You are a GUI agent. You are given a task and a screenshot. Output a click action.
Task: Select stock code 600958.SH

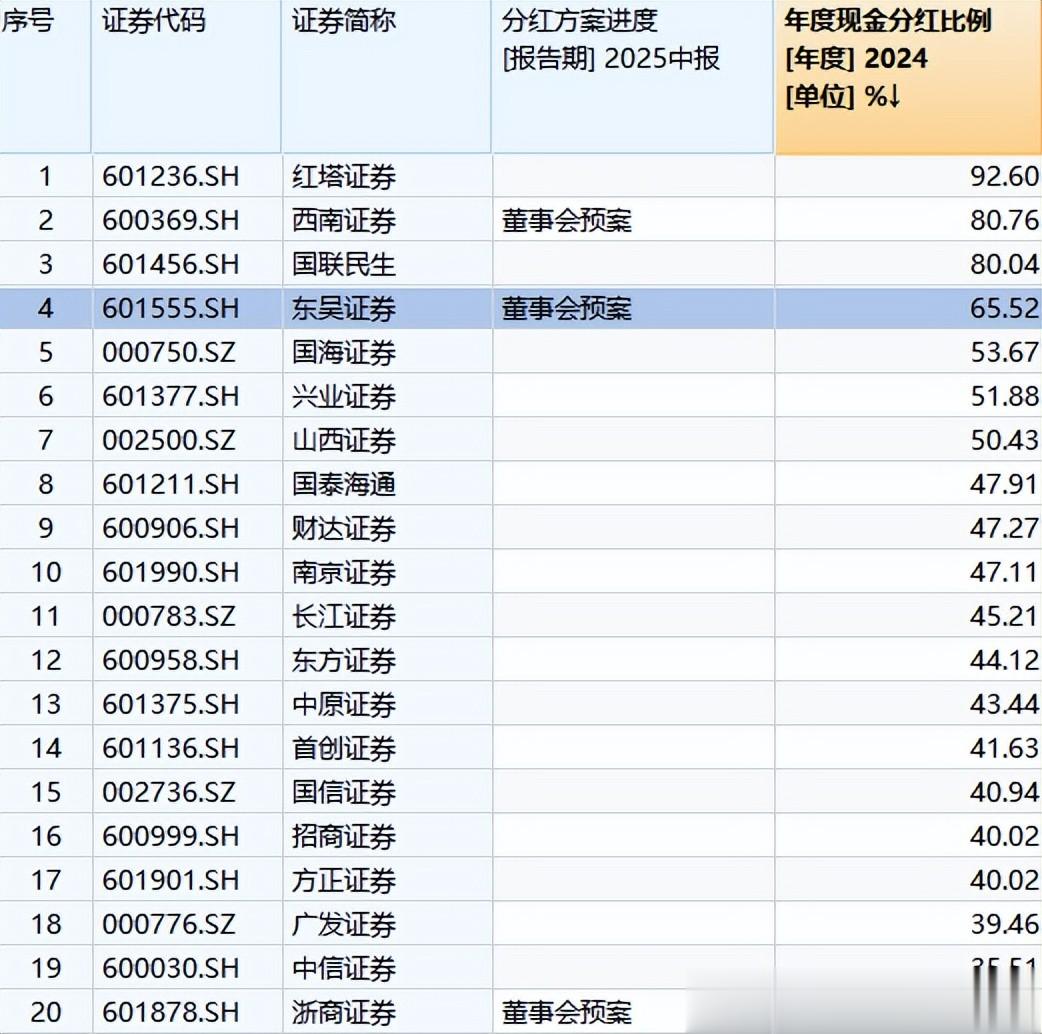[x=171, y=660]
